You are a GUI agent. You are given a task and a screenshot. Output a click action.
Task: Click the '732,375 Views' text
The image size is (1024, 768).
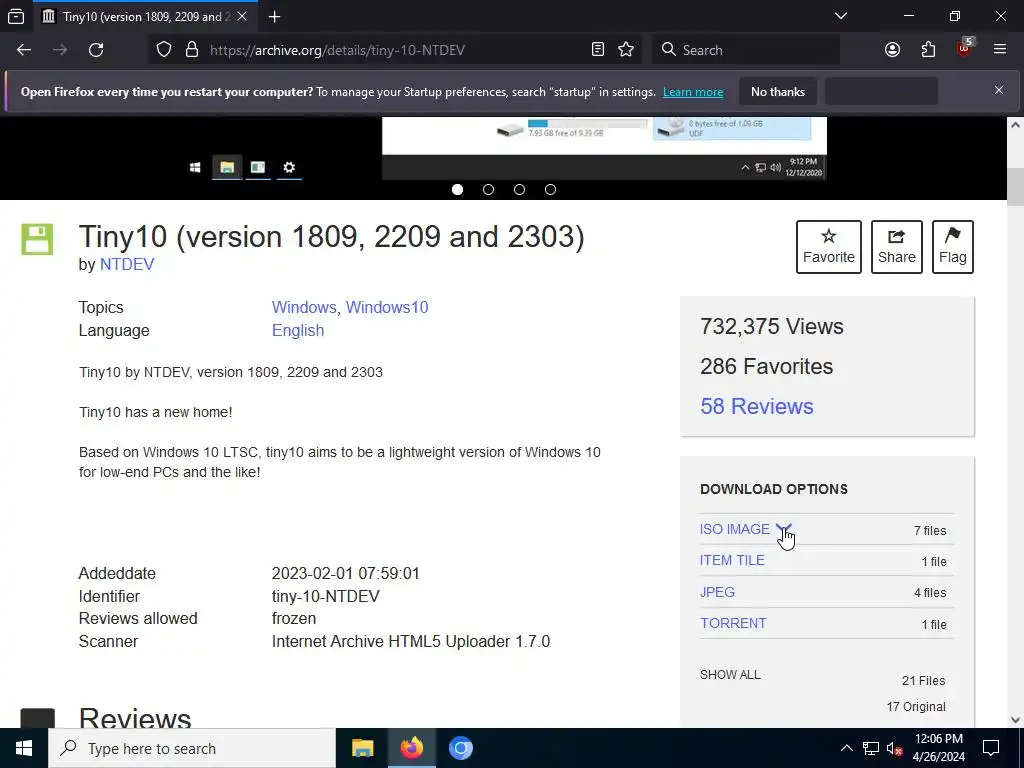[772, 327]
